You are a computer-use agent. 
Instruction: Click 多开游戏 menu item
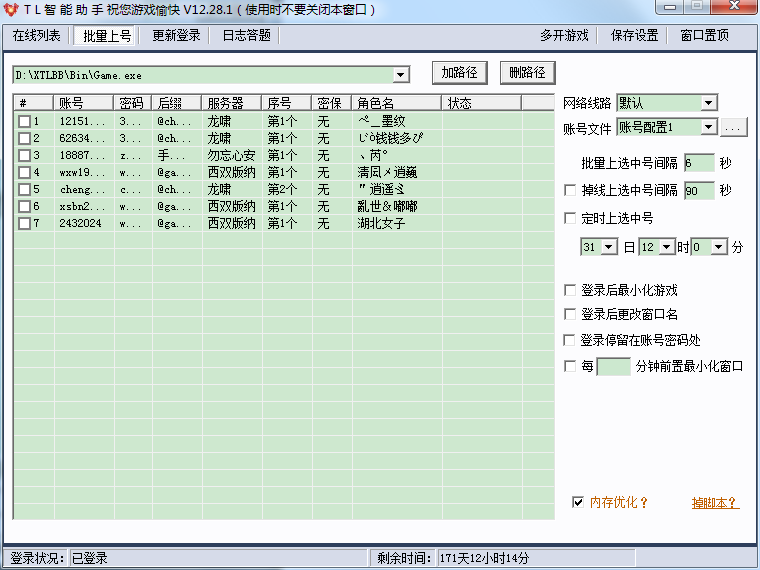[564, 35]
